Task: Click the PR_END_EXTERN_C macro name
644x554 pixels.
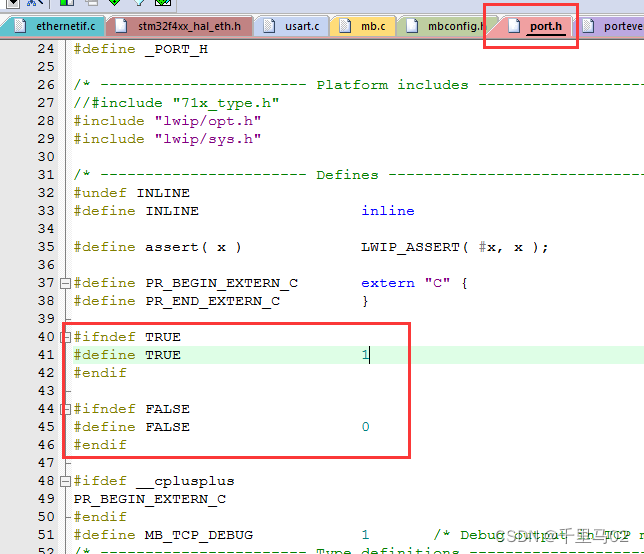Action: [x=213, y=301]
